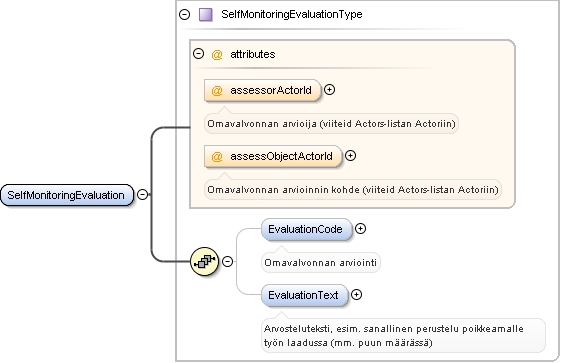Select the EvaluationCode element
This screenshot has width=561, height=363.
pyautogui.click(x=307, y=229)
